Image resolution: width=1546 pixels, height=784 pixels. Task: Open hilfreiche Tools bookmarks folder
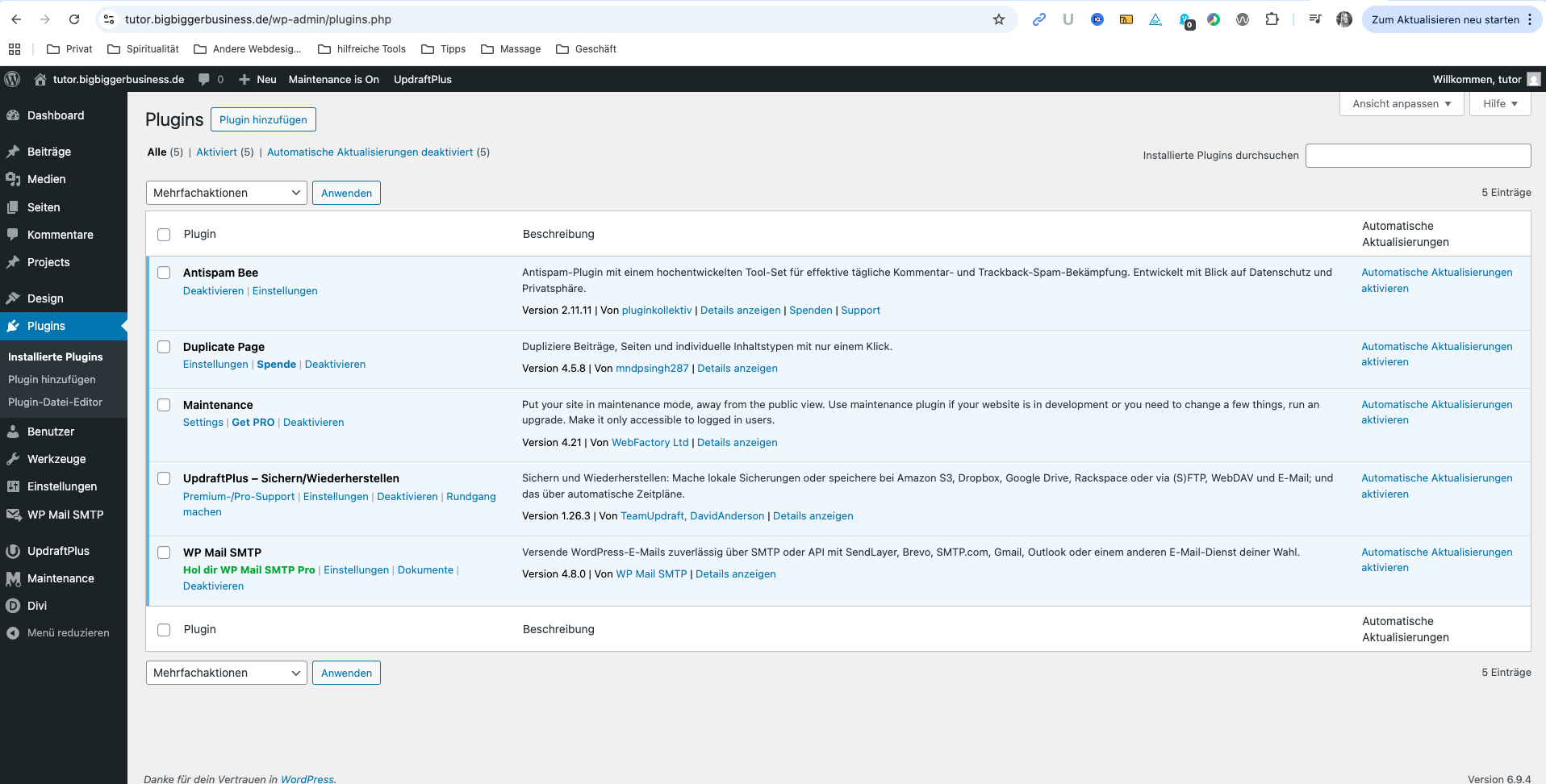click(362, 49)
